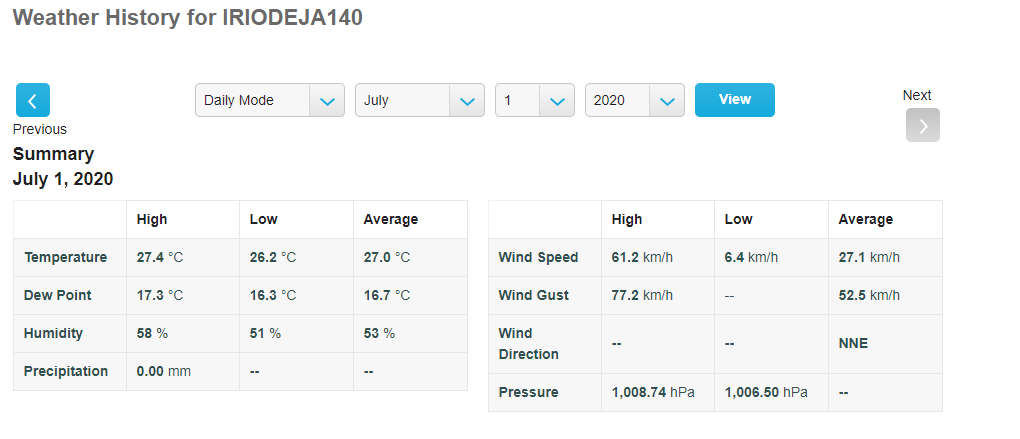Select the 77.2 km/h wind gust high
Screen dimensions: 1020x439
click(642, 295)
